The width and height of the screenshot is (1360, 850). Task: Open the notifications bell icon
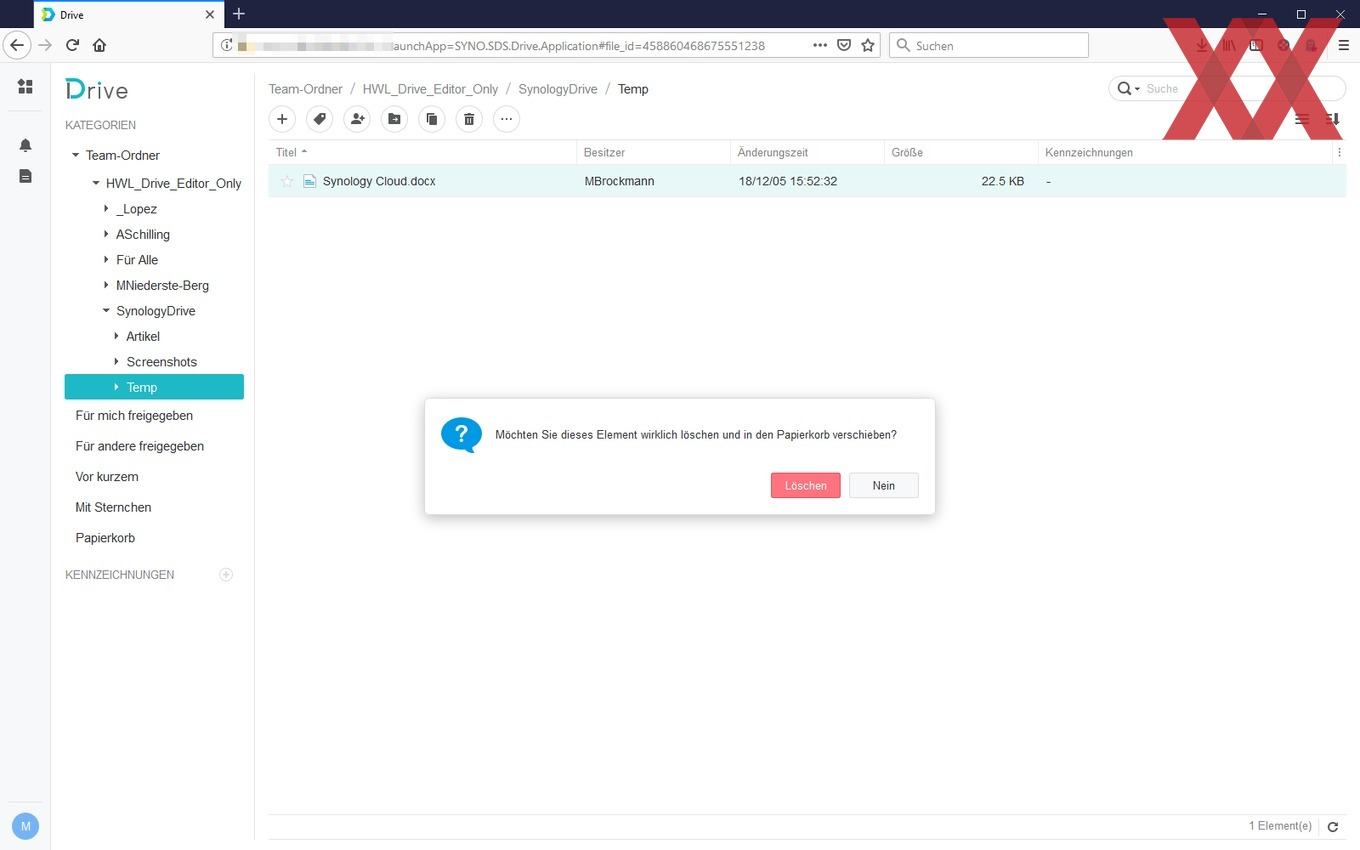(25, 145)
